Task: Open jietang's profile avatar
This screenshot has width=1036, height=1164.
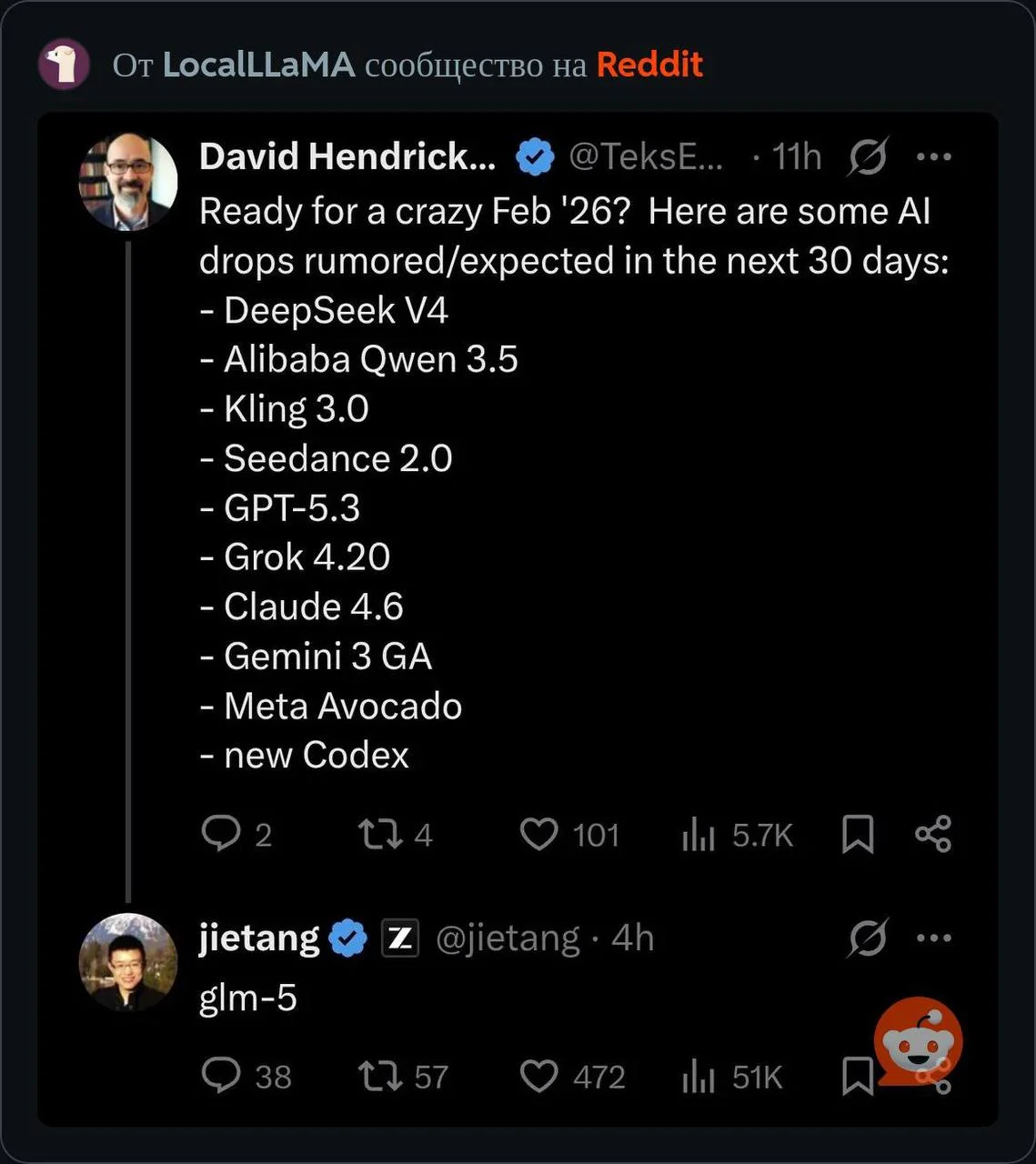Action: pyautogui.click(x=127, y=962)
